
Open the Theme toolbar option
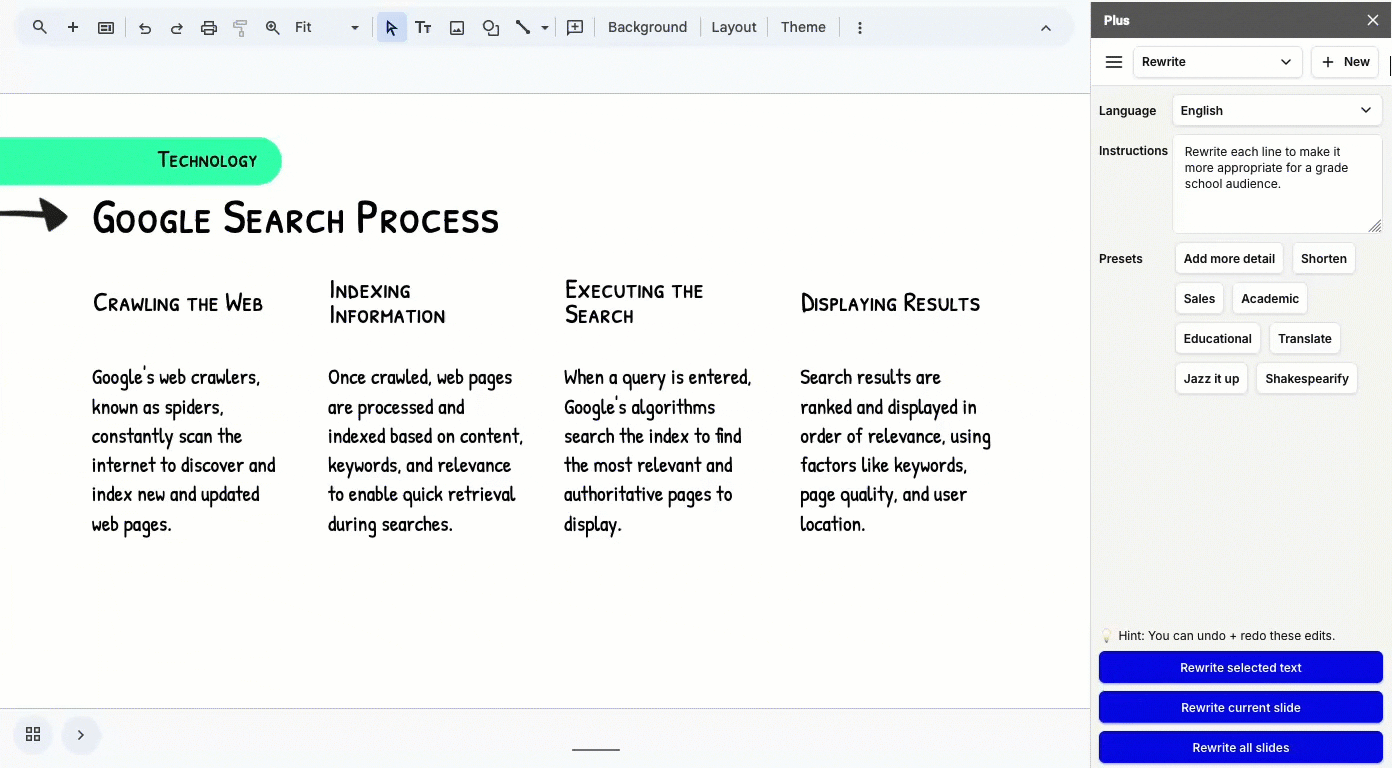tap(803, 28)
